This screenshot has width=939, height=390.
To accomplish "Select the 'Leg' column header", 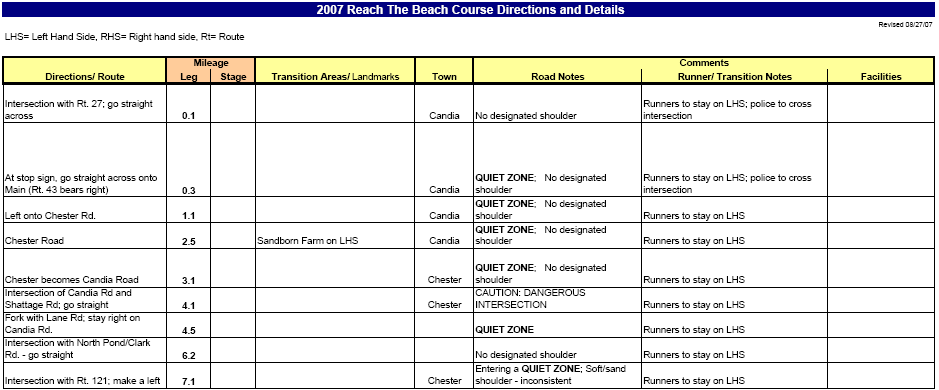I will [189, 77].
